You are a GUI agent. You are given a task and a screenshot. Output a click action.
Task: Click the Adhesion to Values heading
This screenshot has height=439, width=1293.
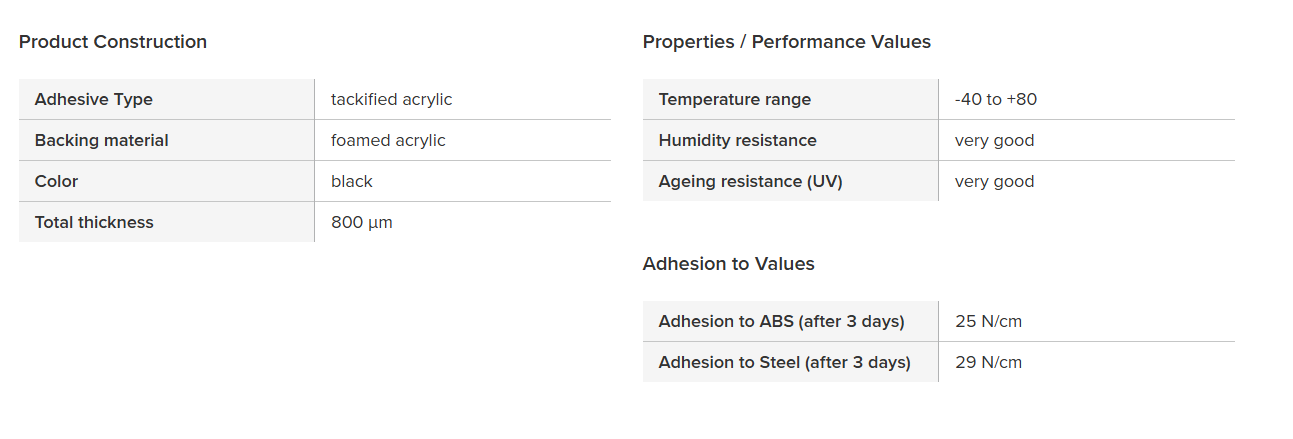point(728,264)
